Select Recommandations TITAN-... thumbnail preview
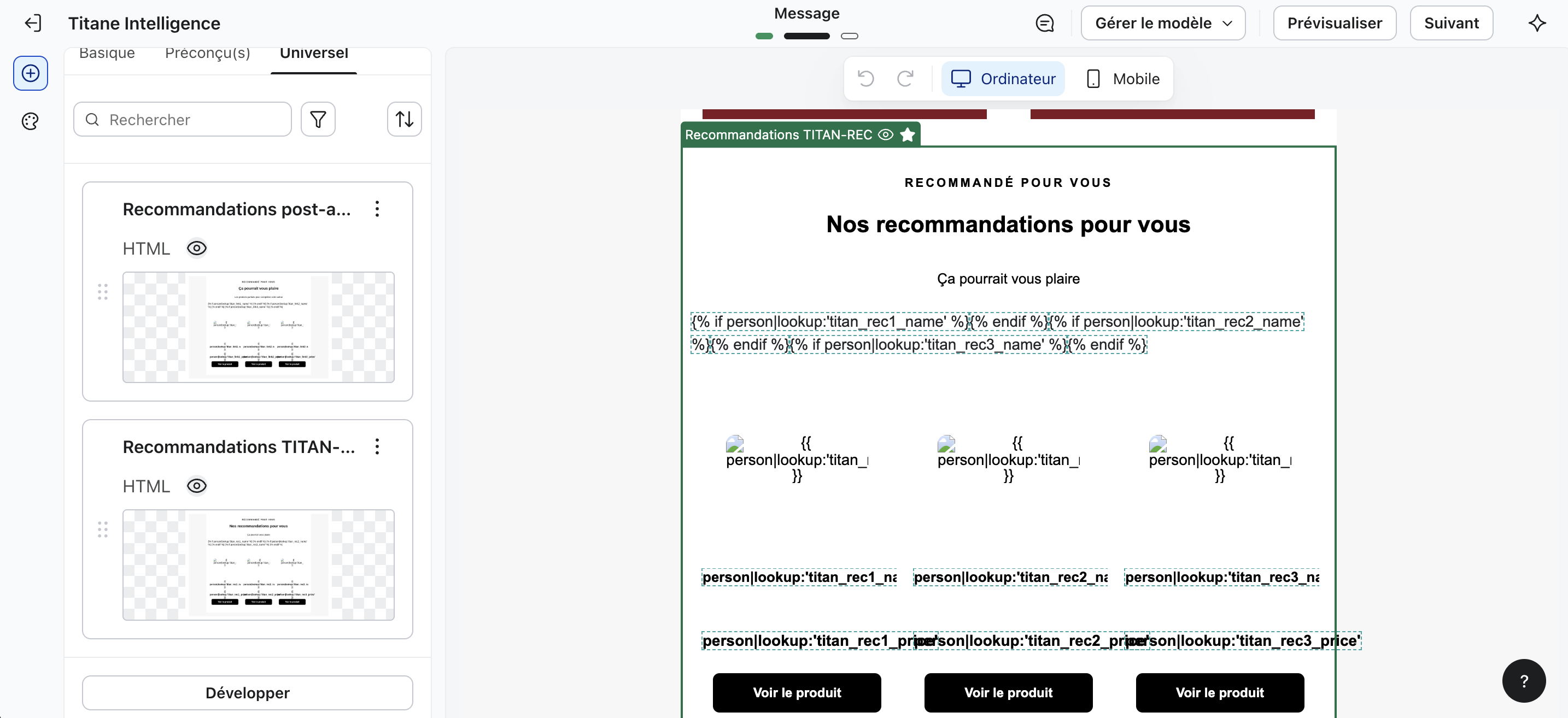Screen dimensions: 1568x718 (258, 564)
